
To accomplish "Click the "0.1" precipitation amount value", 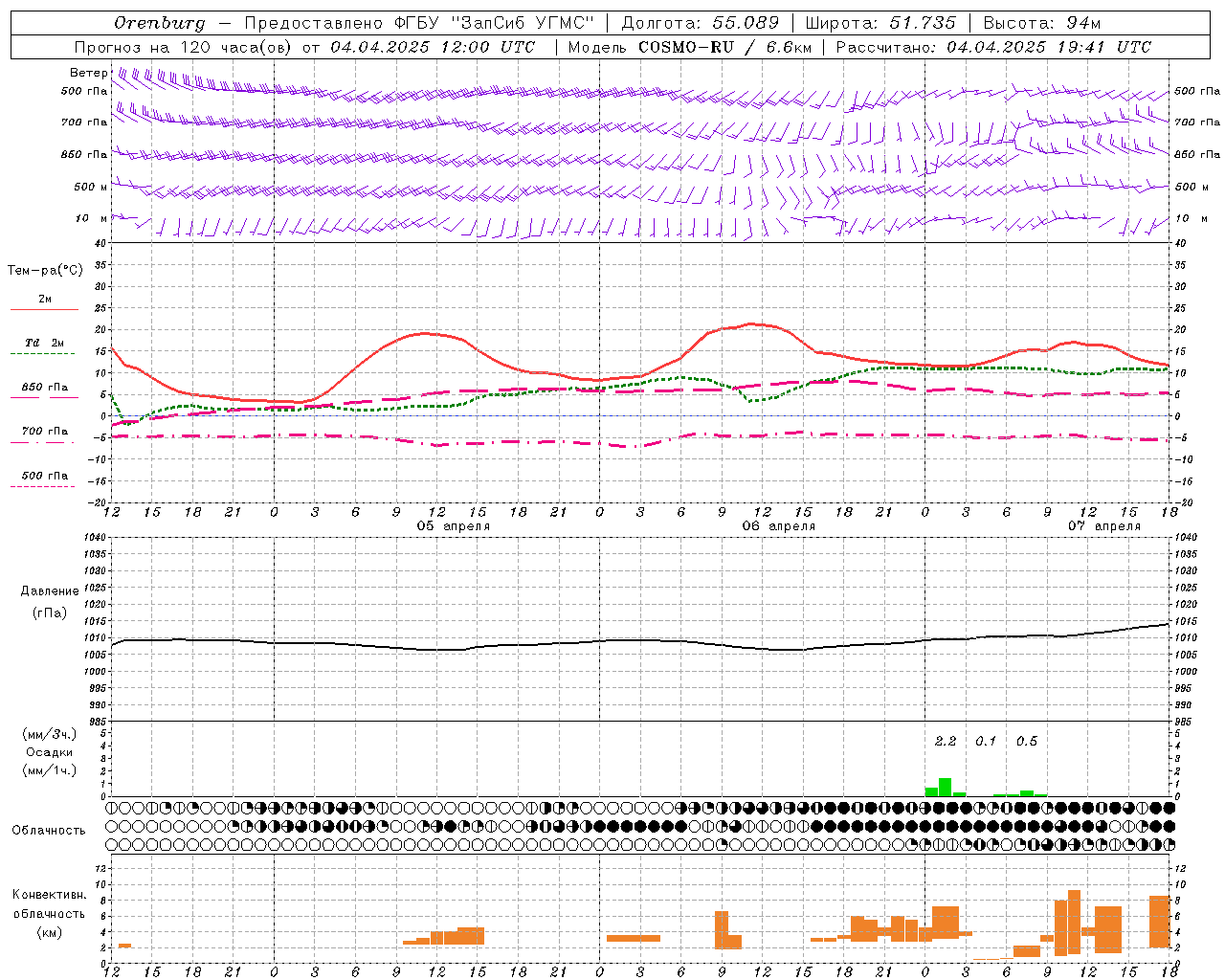I will [986, 742].
